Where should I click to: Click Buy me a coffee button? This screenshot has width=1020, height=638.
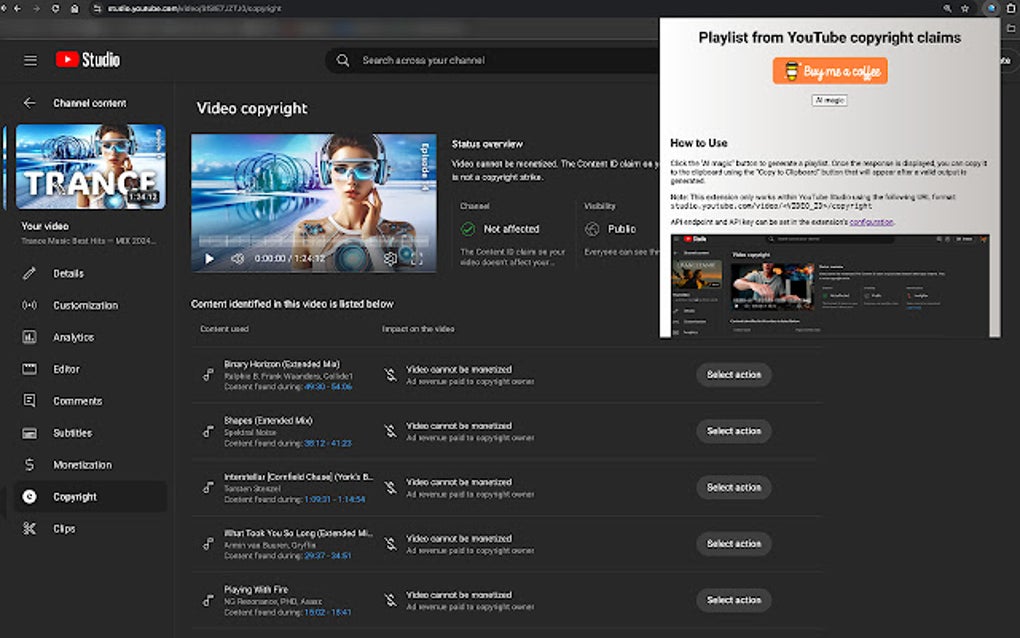pyautogui.click(x=830, y=71)
